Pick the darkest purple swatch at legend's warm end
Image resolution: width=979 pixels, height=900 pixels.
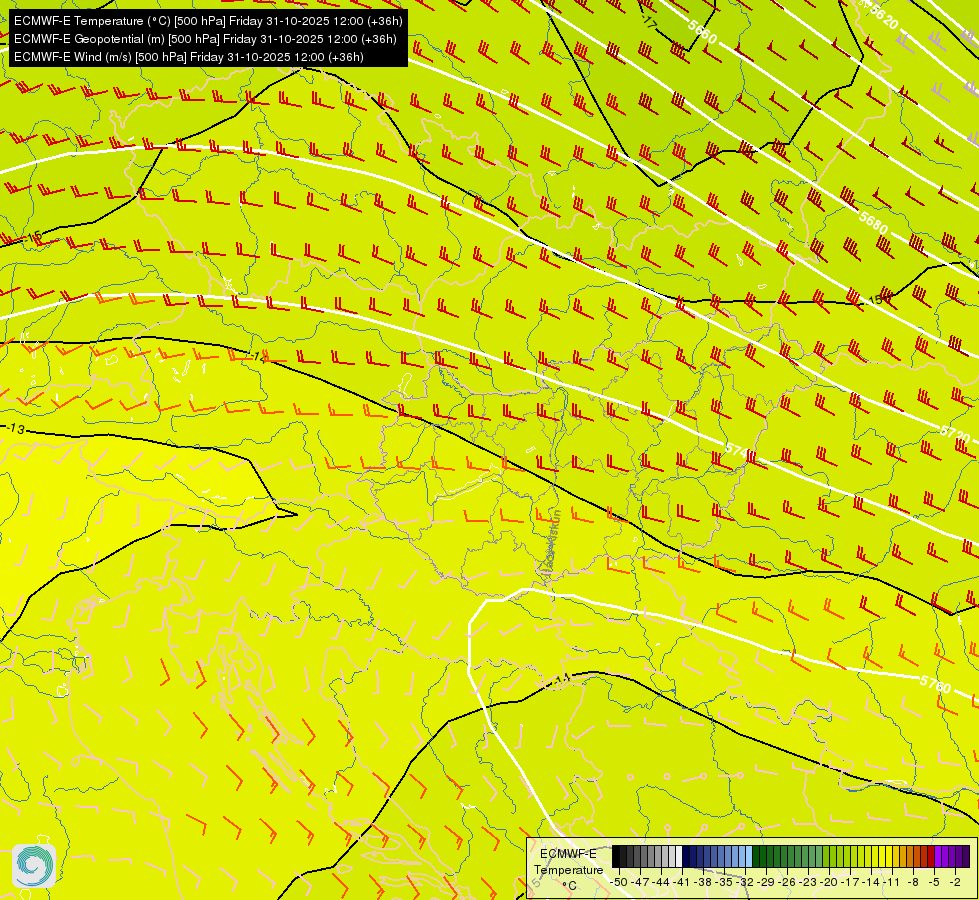[966, 856]
